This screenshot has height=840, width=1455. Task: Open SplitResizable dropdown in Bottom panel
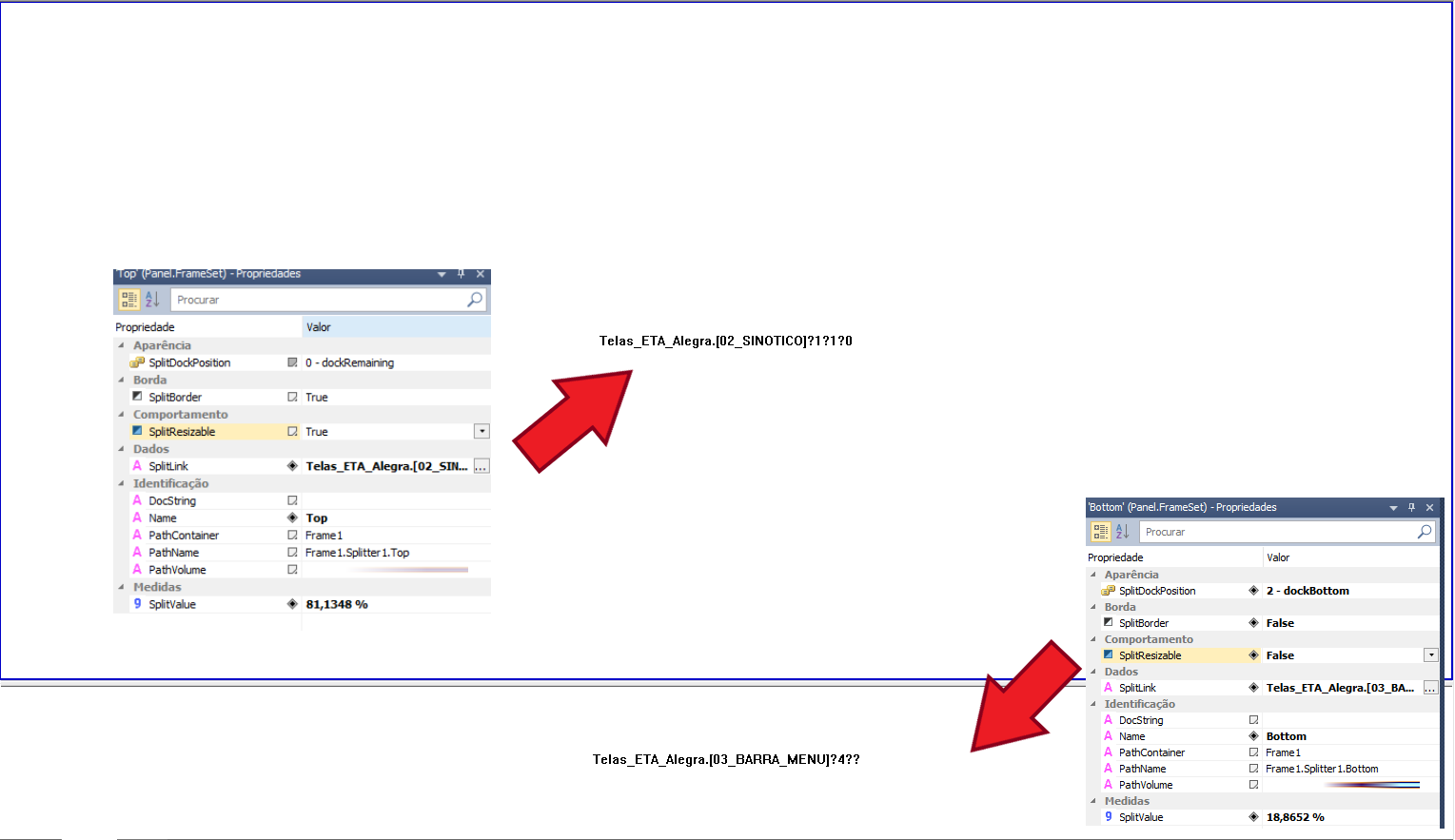click(1430, 655)
